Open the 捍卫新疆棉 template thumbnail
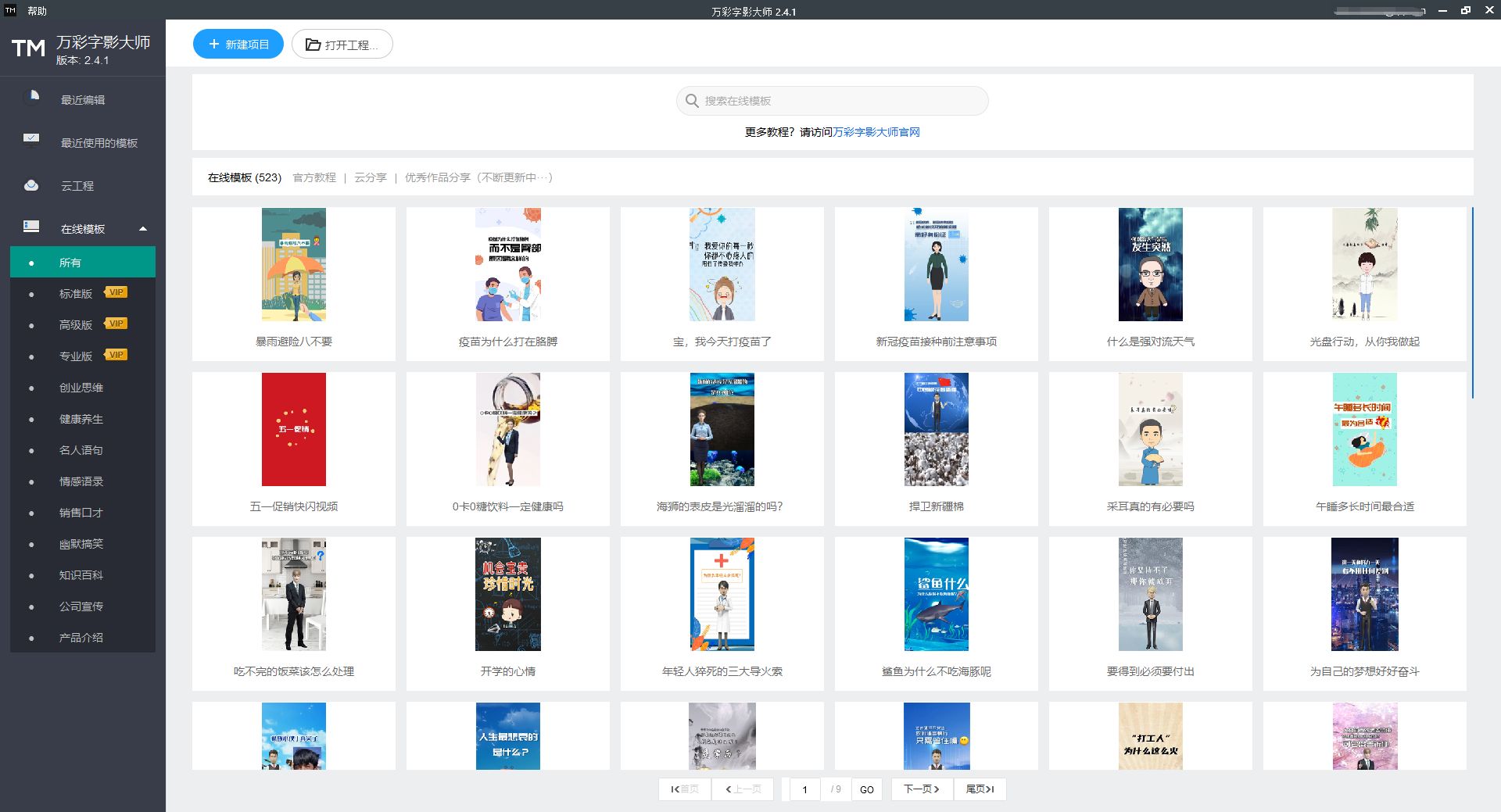Image resolution: width=1501 pixels, height=812 pixels. click(937, 429)
